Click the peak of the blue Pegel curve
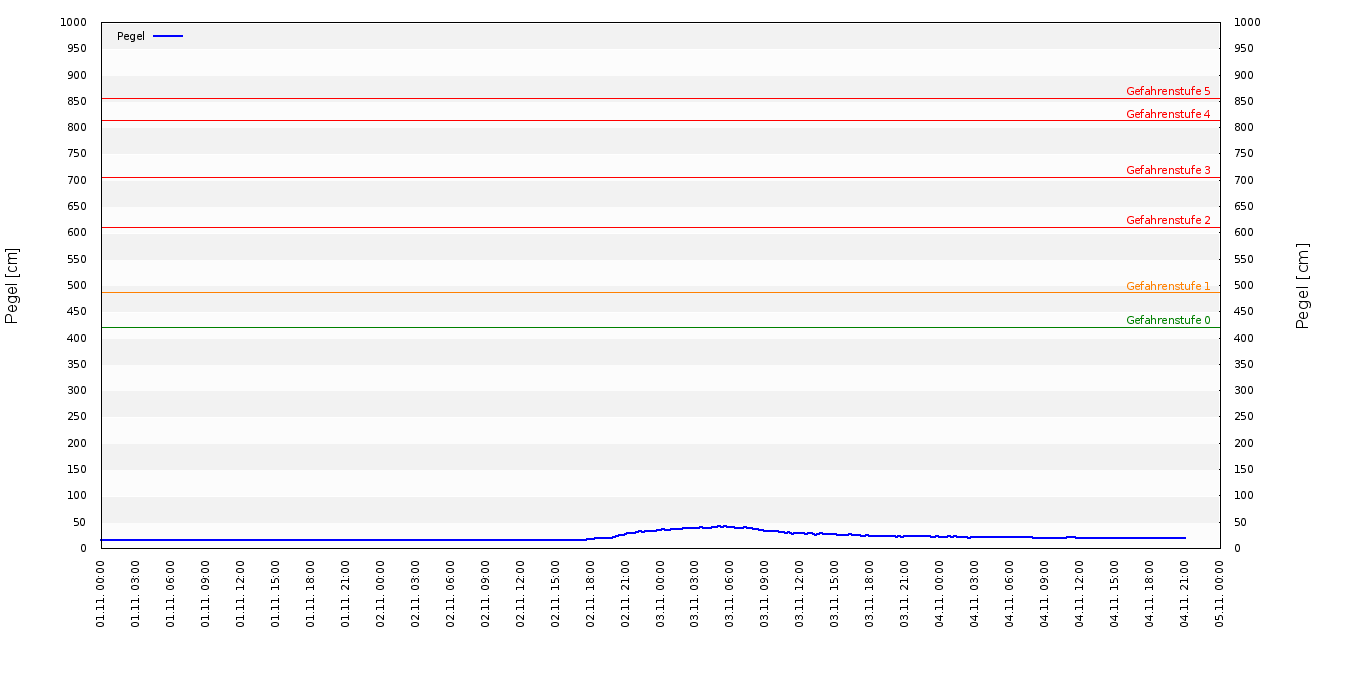The width and height of the screenshot is (1350, 700). (720, 526)
